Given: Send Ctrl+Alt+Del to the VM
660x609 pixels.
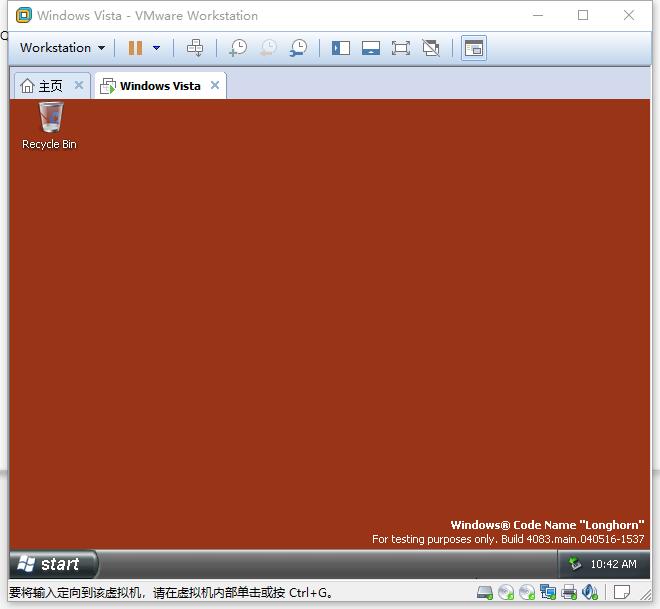Looking at the screenshot, I should (195, 48).
